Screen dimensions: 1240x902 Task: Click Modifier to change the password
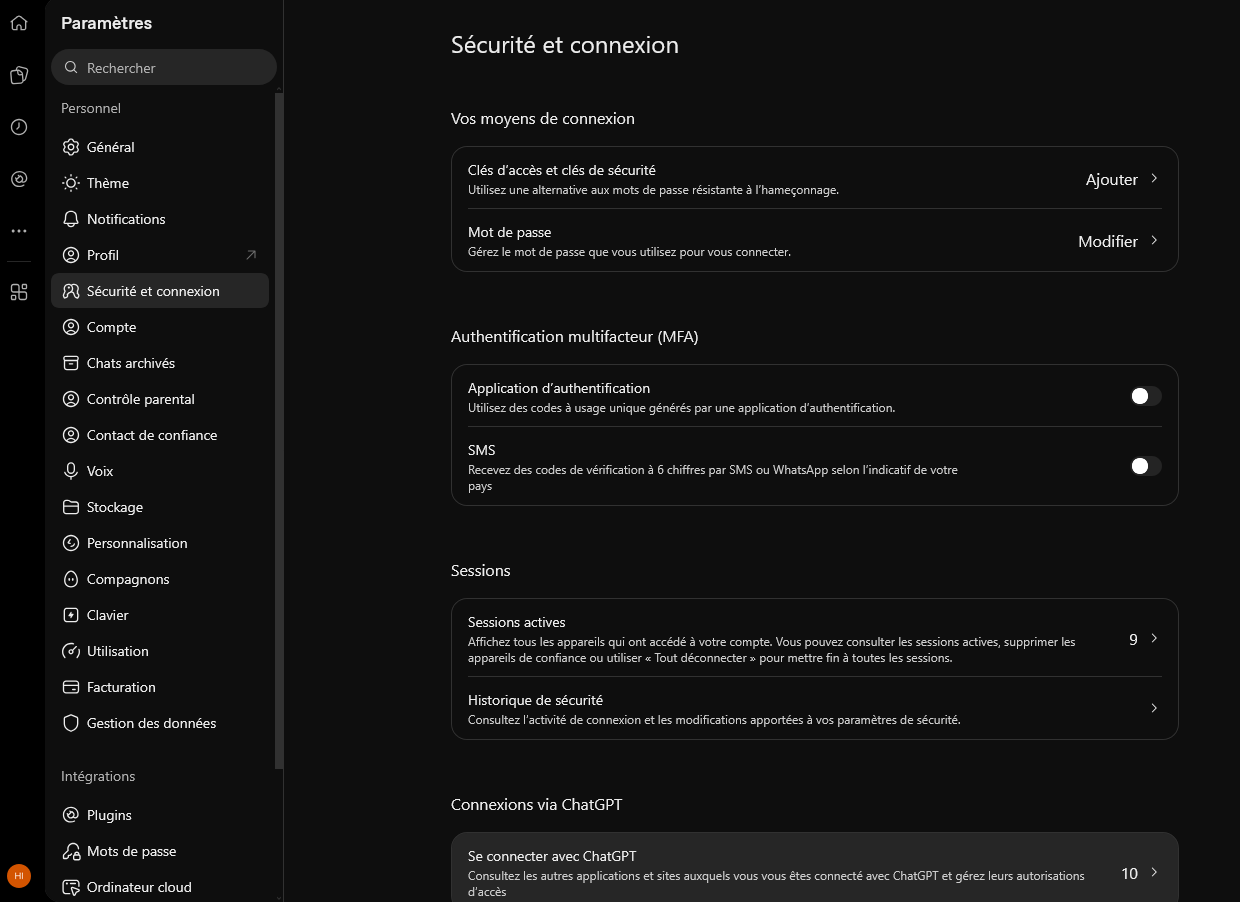[1108, 242]
